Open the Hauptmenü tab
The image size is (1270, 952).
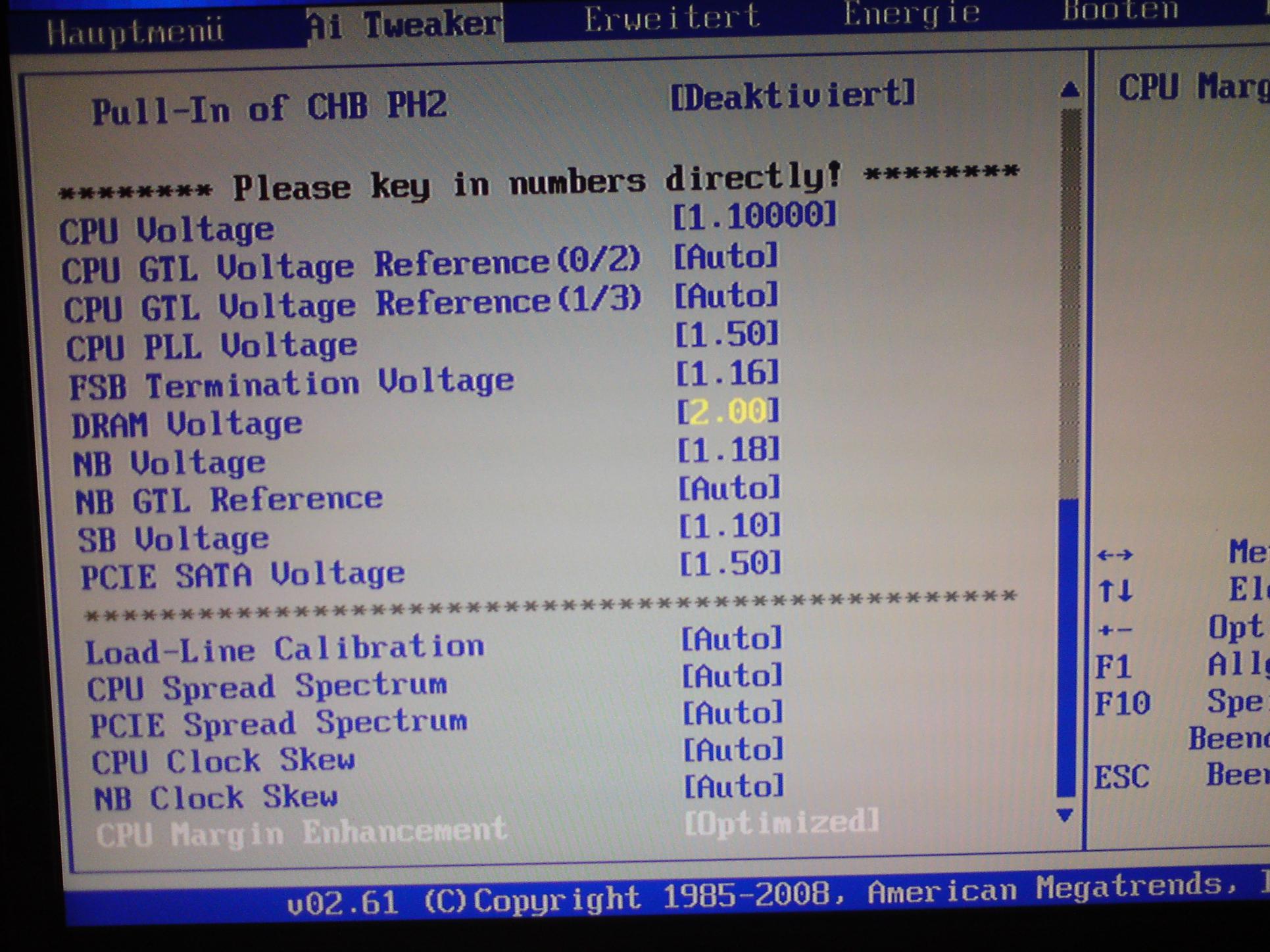tap(135, 31)
